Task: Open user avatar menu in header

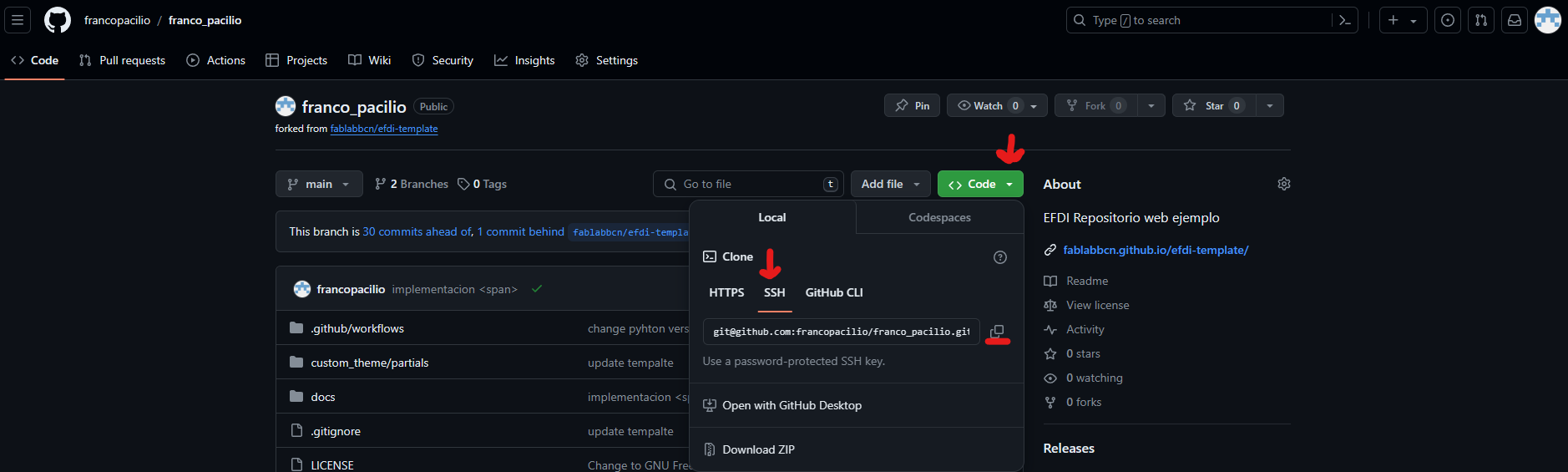Action: [x=1548, y=20]
